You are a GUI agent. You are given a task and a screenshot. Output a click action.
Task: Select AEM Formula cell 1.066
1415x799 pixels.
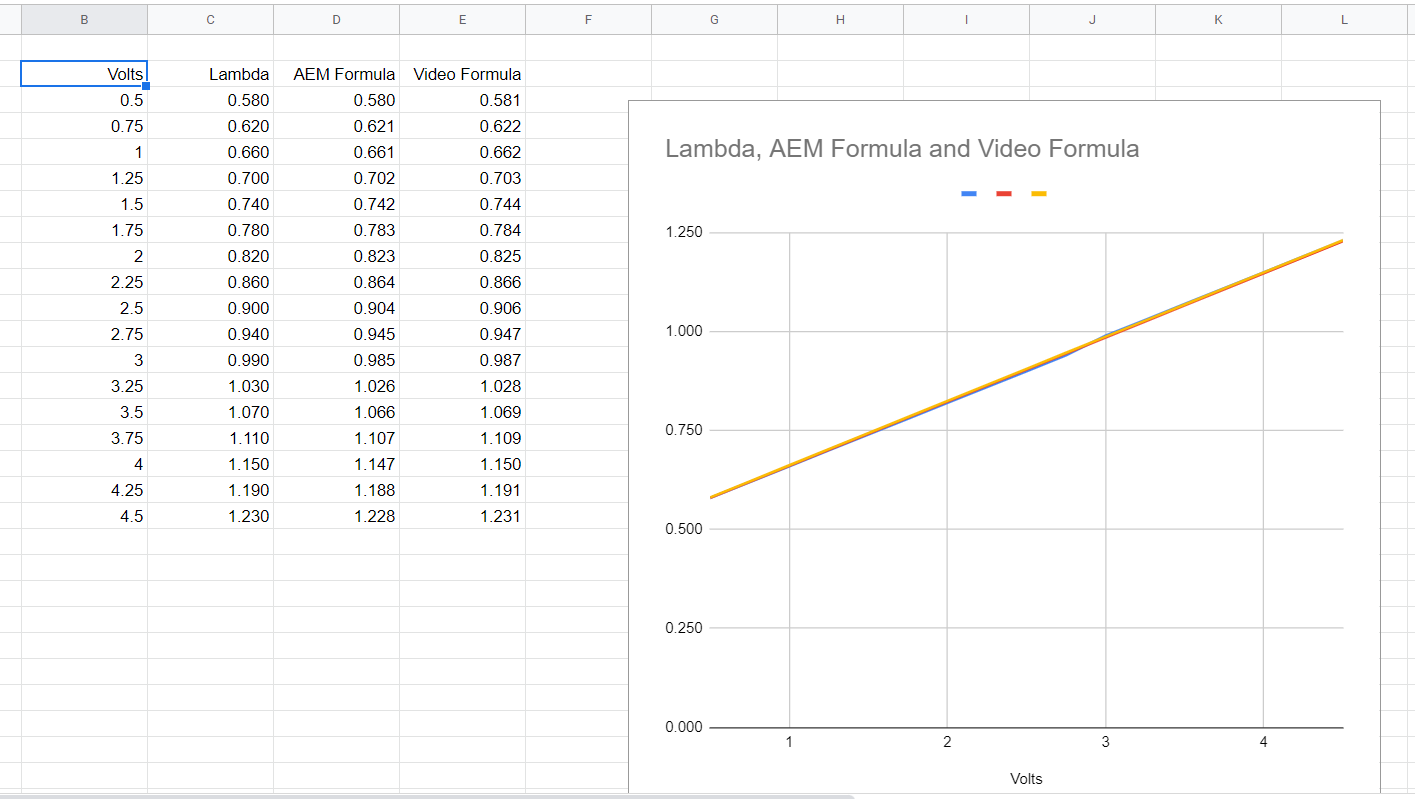pyautogui.click(x=336, y=412)
